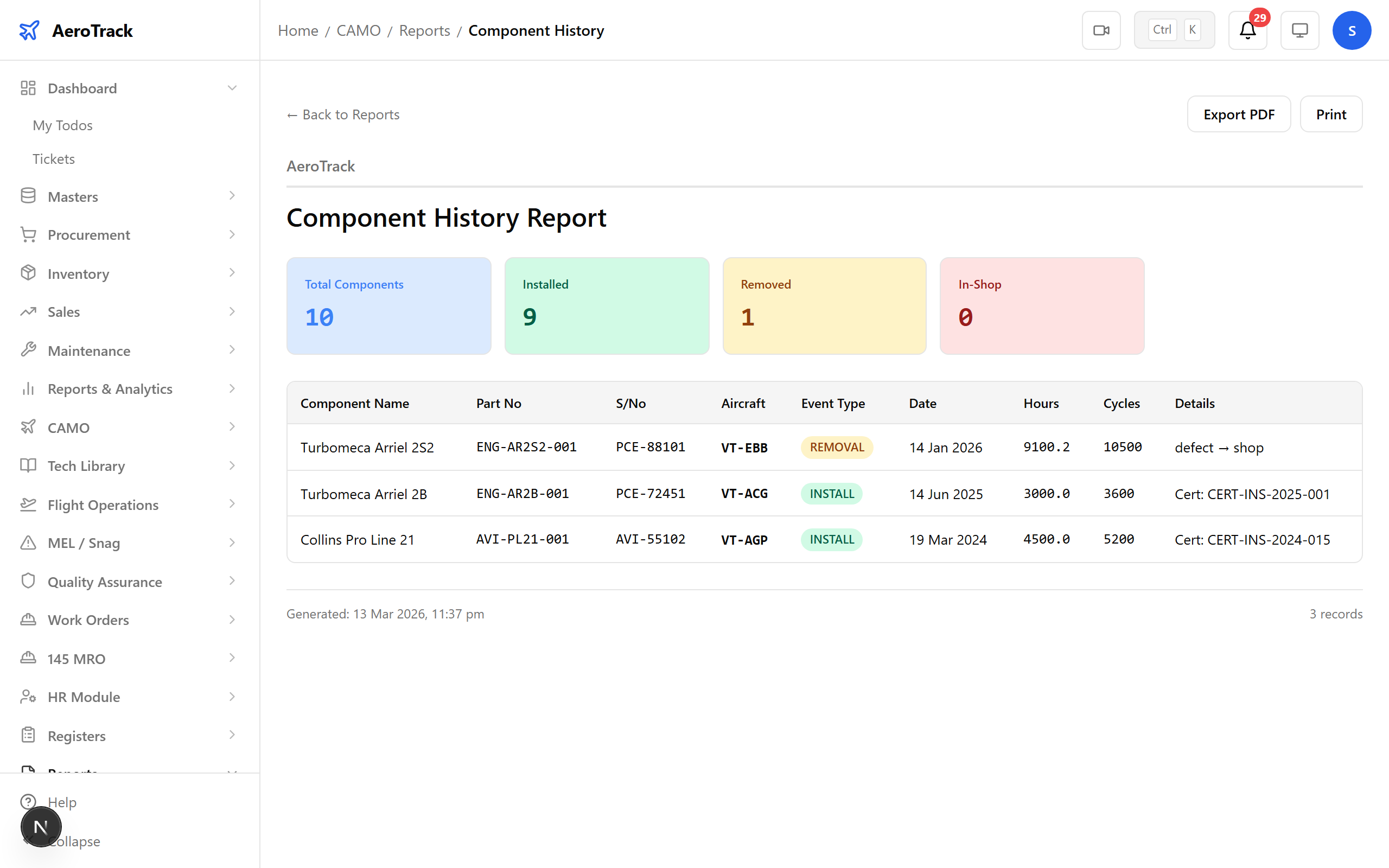
Task: Click the Maintenance wrench icon
Action: tap(28, 350)
